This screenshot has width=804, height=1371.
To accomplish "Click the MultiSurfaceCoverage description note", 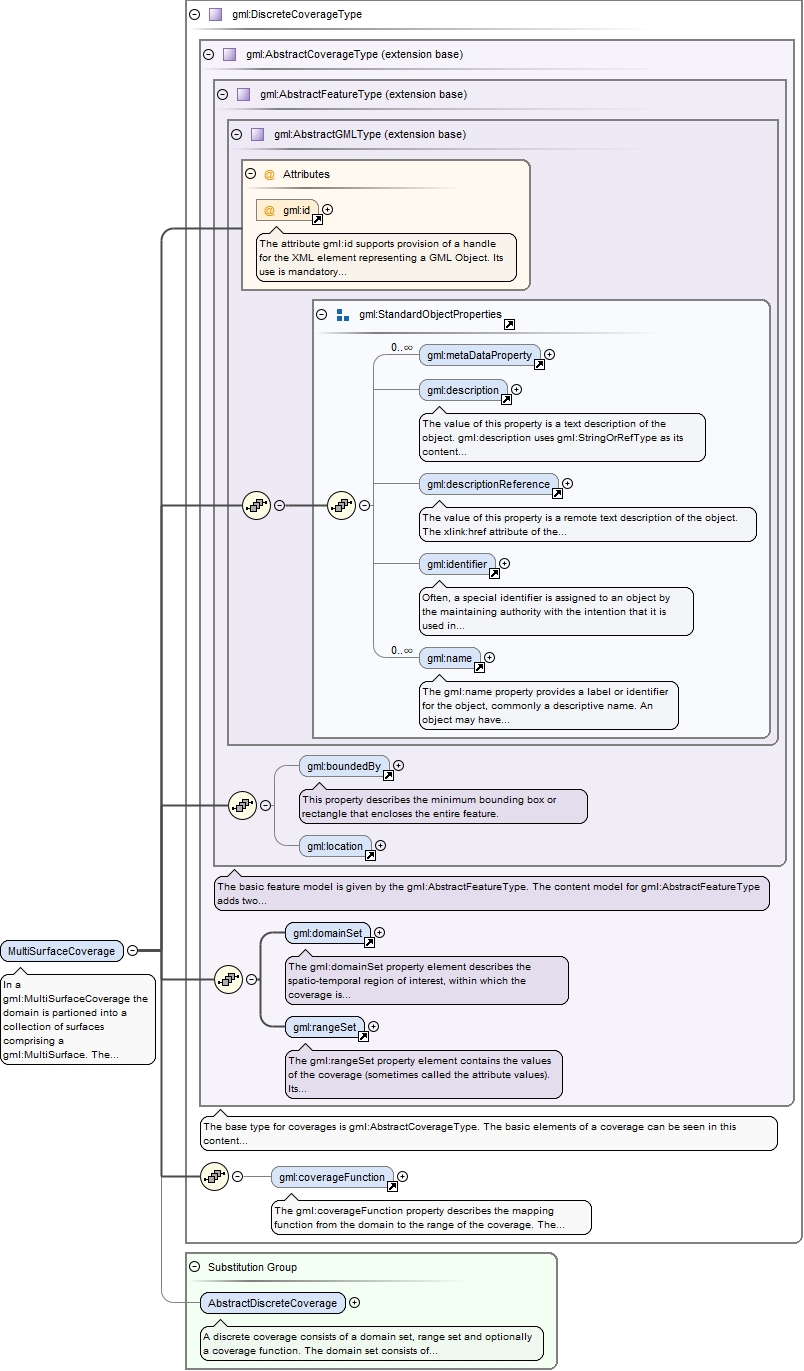I will pos(78,1019).
